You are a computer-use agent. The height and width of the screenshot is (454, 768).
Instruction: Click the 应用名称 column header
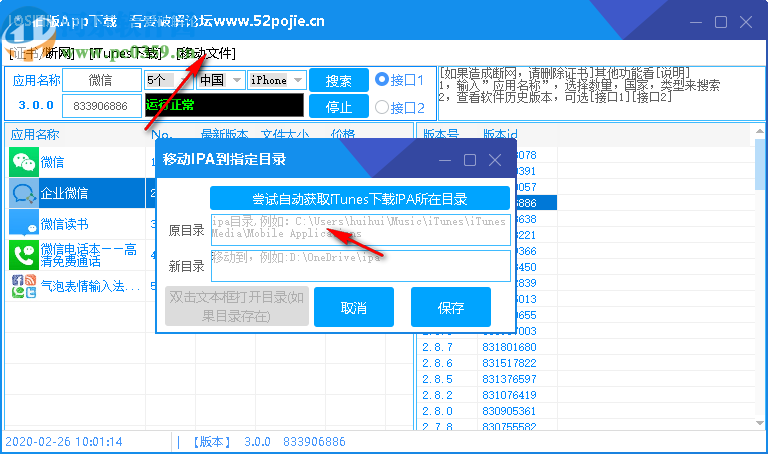(x=35, y=134)
